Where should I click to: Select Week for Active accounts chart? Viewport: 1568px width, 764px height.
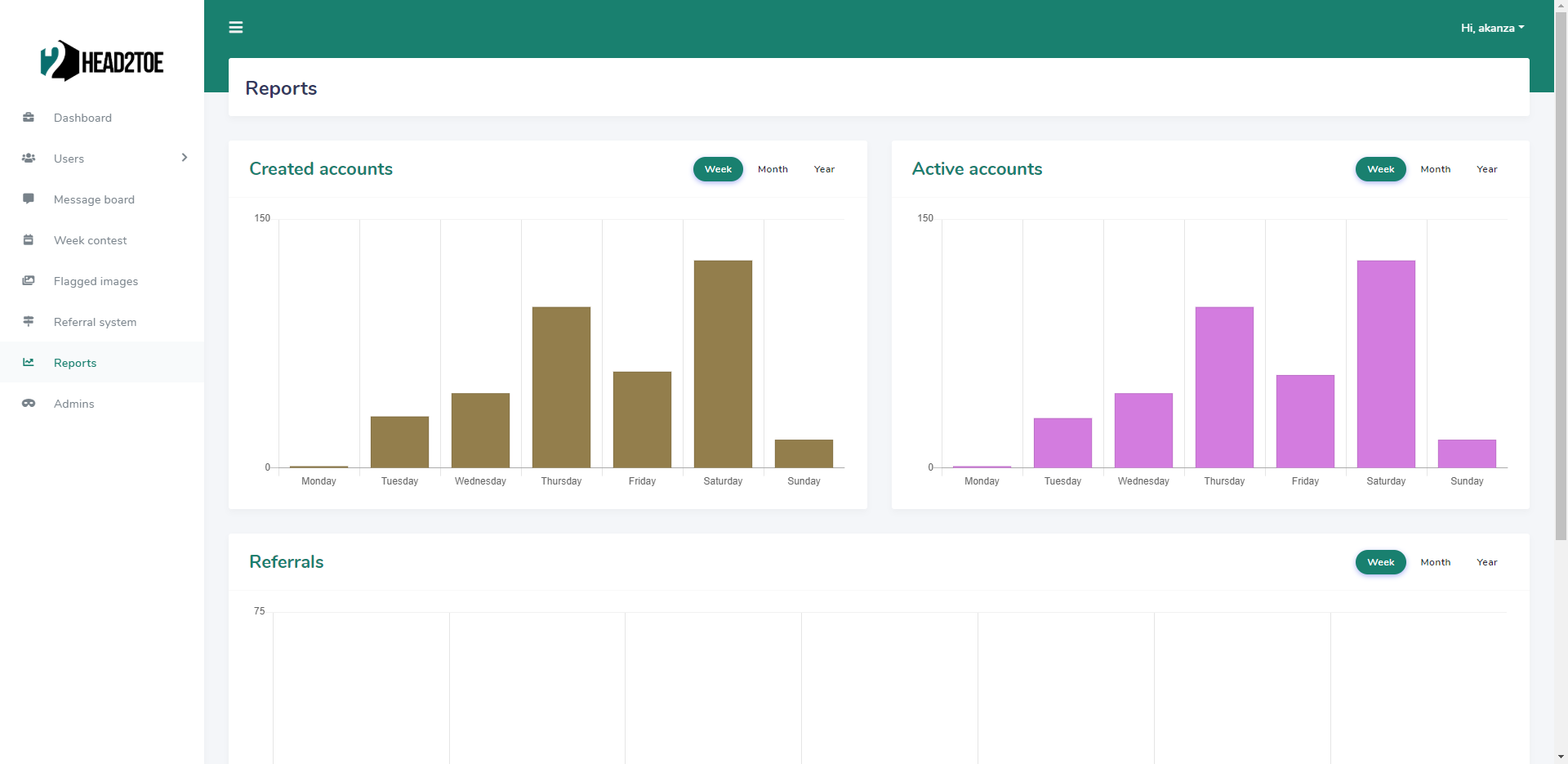(1380, 169)
